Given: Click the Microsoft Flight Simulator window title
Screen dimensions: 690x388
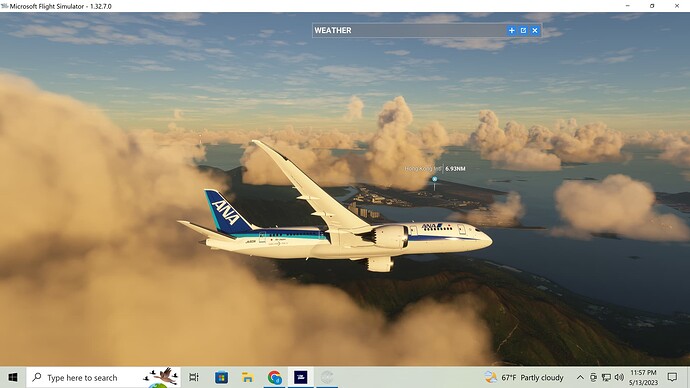Looking at the screenshot, I should click(60, 6).
